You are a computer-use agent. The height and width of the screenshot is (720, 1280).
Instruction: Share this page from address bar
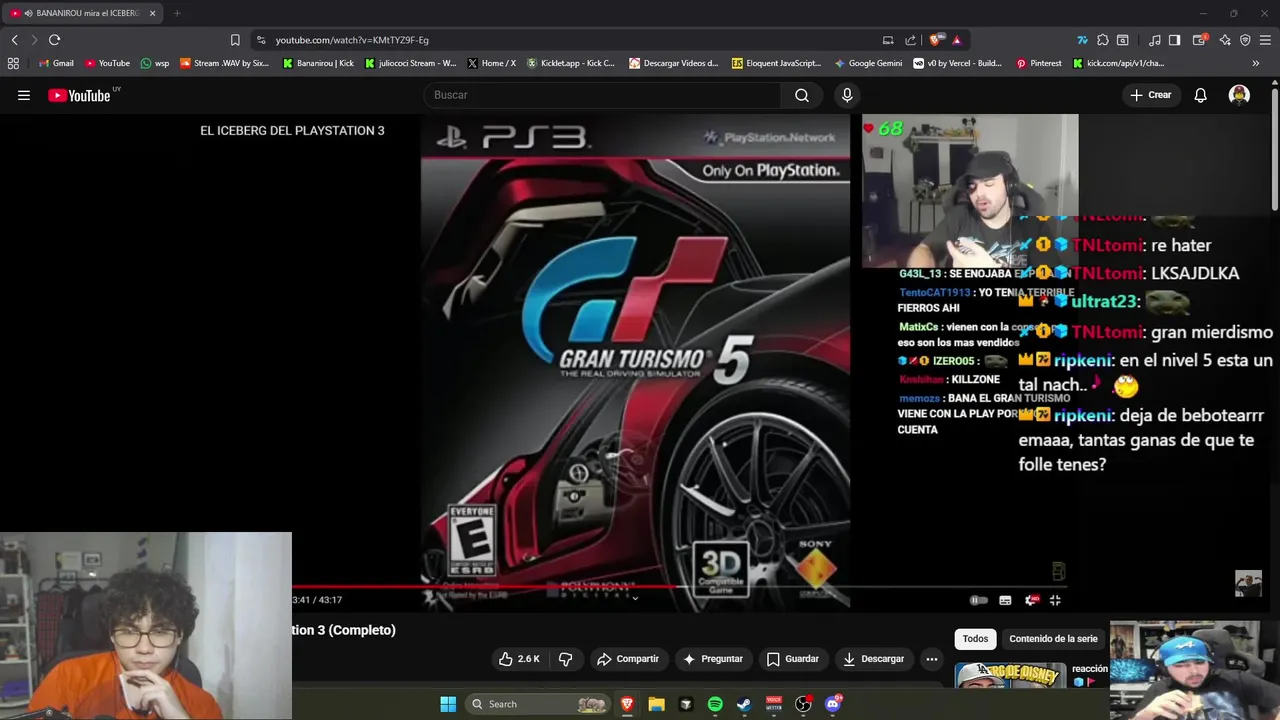(x=910, y=40)
